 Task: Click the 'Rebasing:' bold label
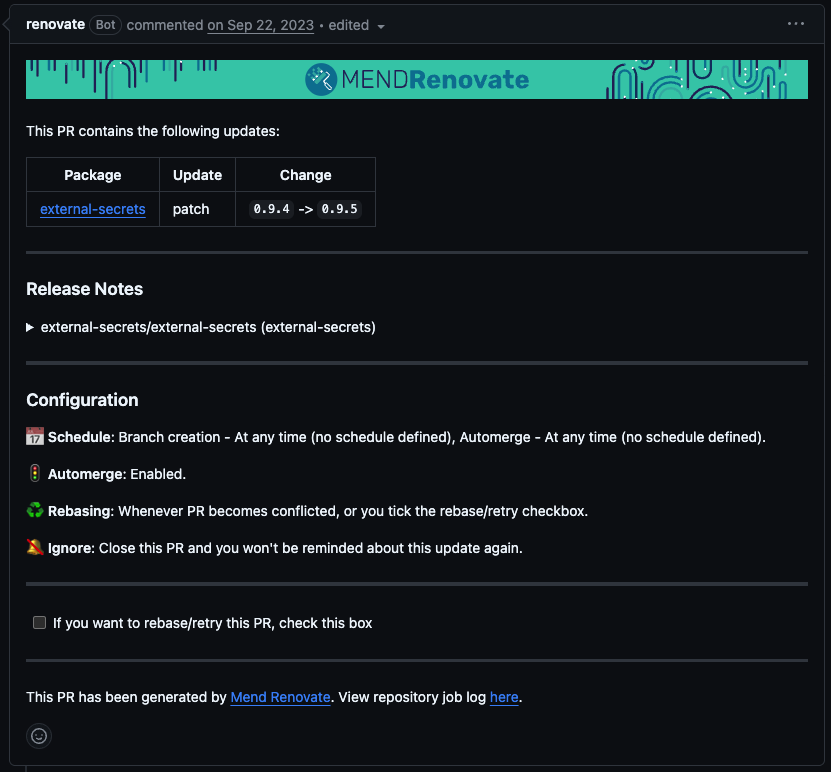pos(81,511)
